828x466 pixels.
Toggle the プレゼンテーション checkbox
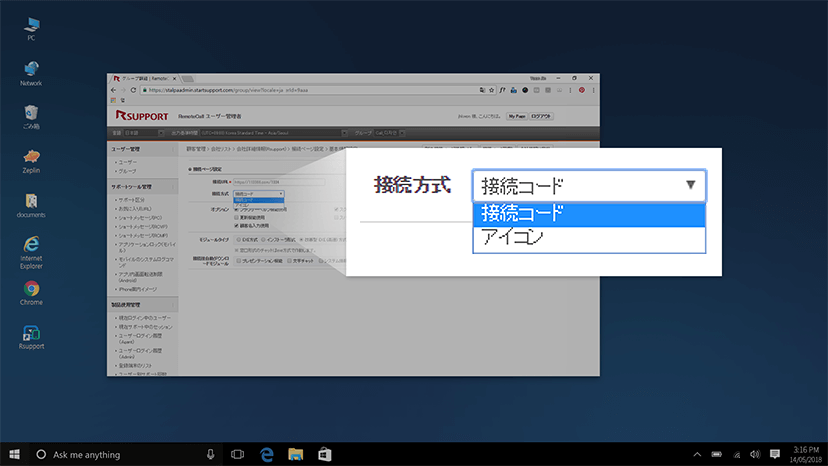coord(239,261)
